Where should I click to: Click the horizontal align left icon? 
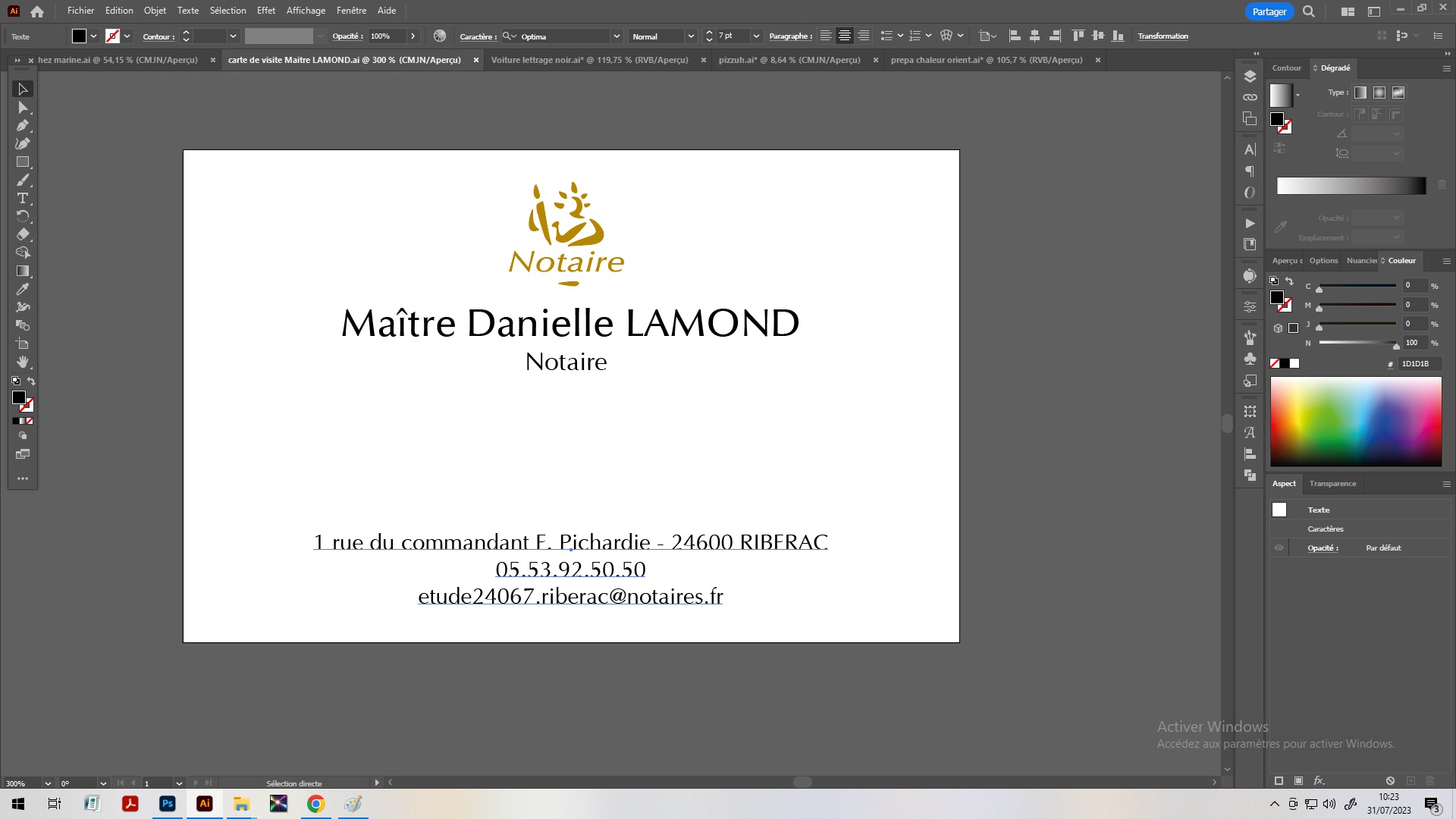[1015, 36]
